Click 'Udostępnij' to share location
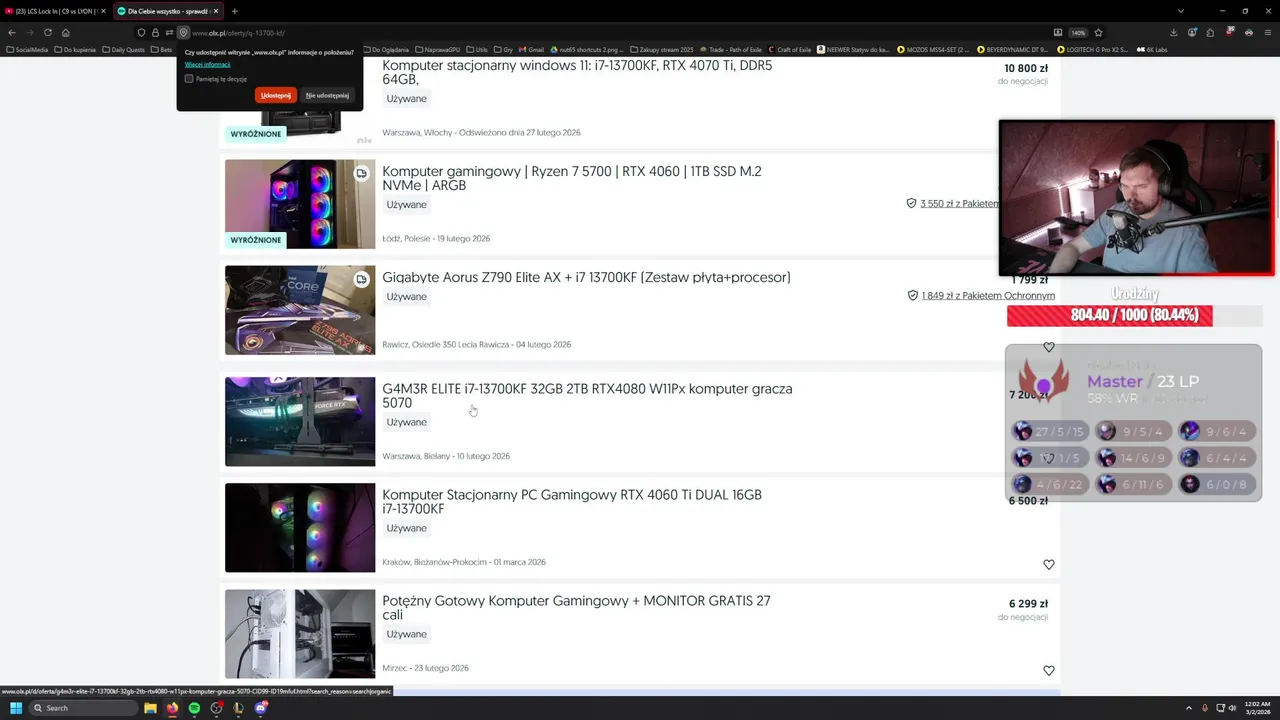 (276, 95)
